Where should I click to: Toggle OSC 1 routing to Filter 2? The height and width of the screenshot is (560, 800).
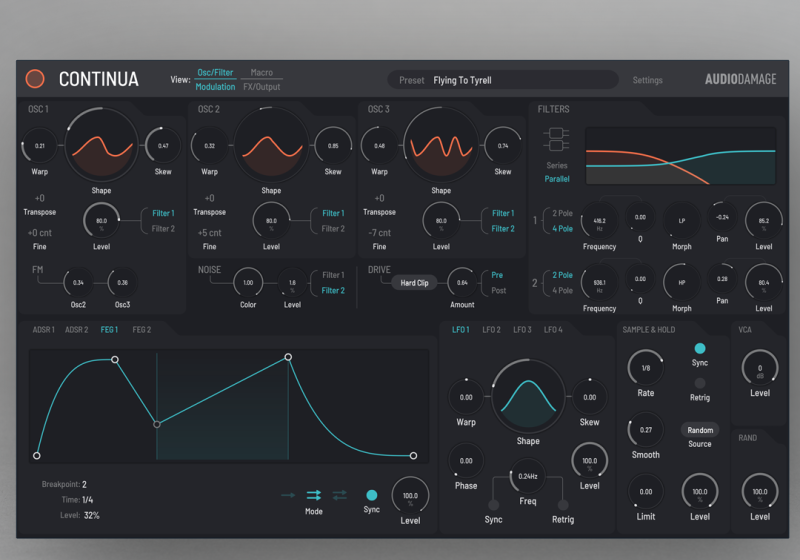pos(163,229)
